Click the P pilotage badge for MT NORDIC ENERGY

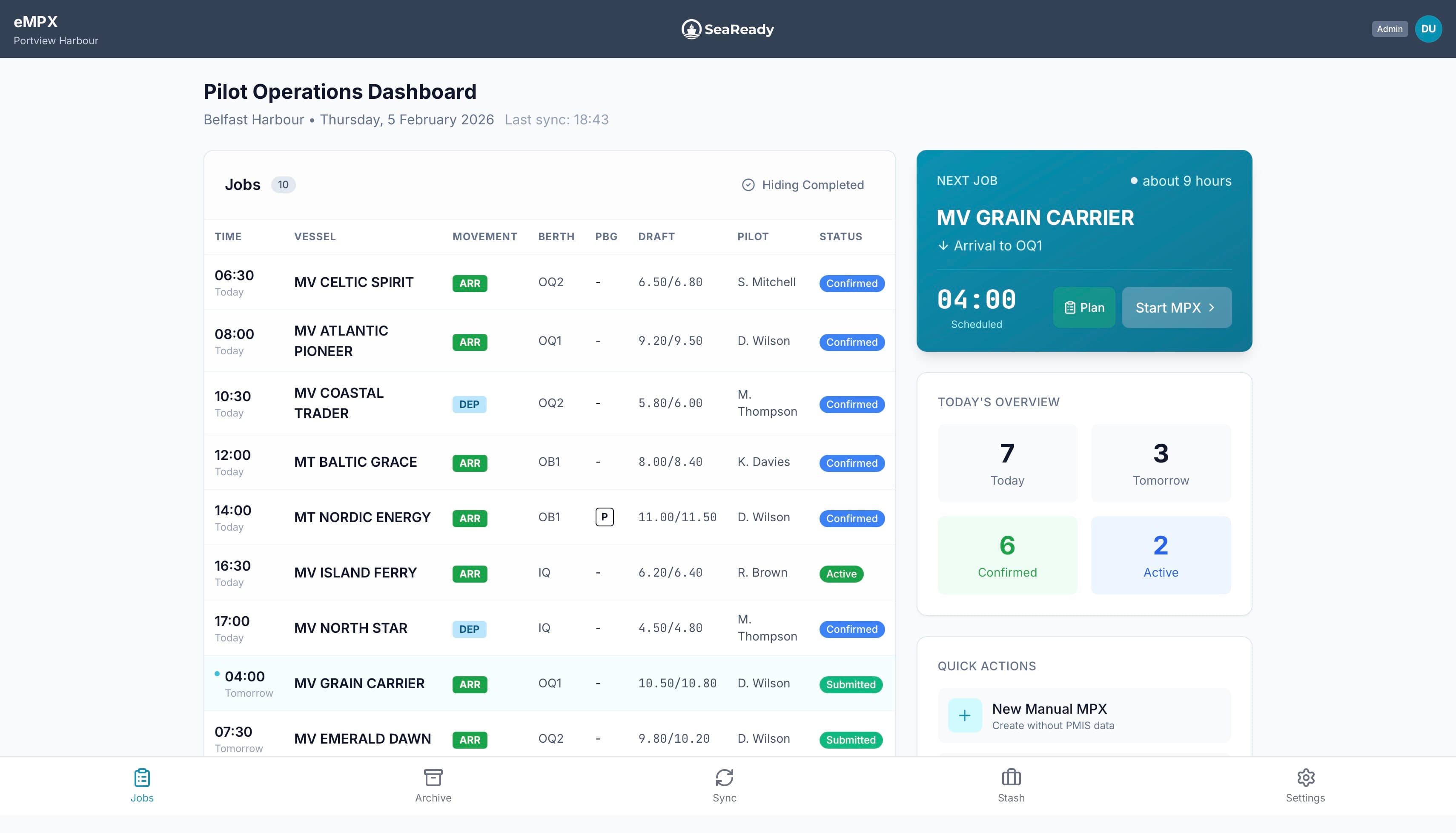605,517
